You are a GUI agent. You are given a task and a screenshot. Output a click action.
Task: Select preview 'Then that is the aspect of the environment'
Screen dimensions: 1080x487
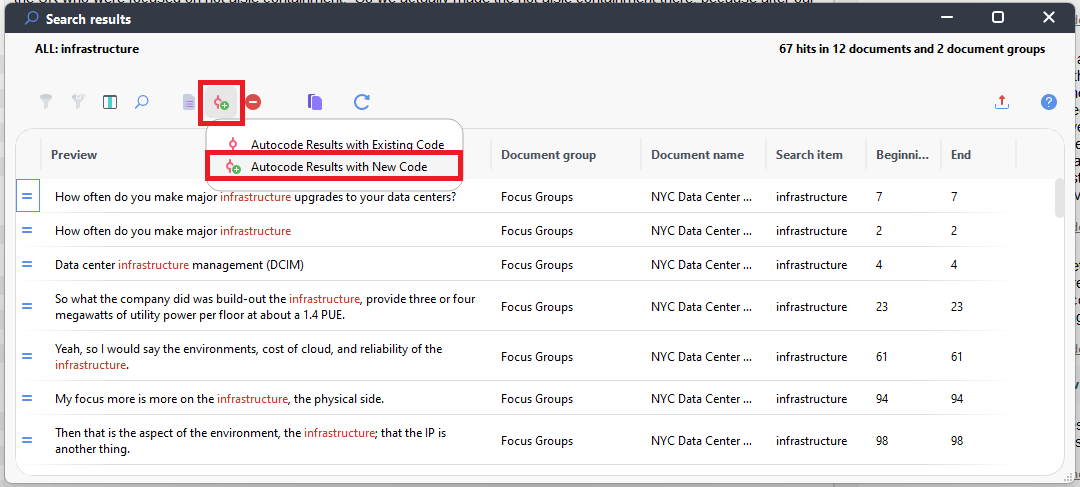(251, 441)
